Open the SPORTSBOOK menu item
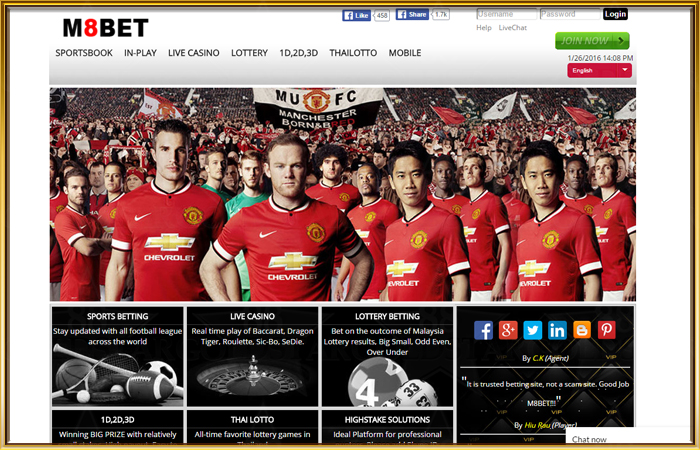 click(x=84, y=53)
